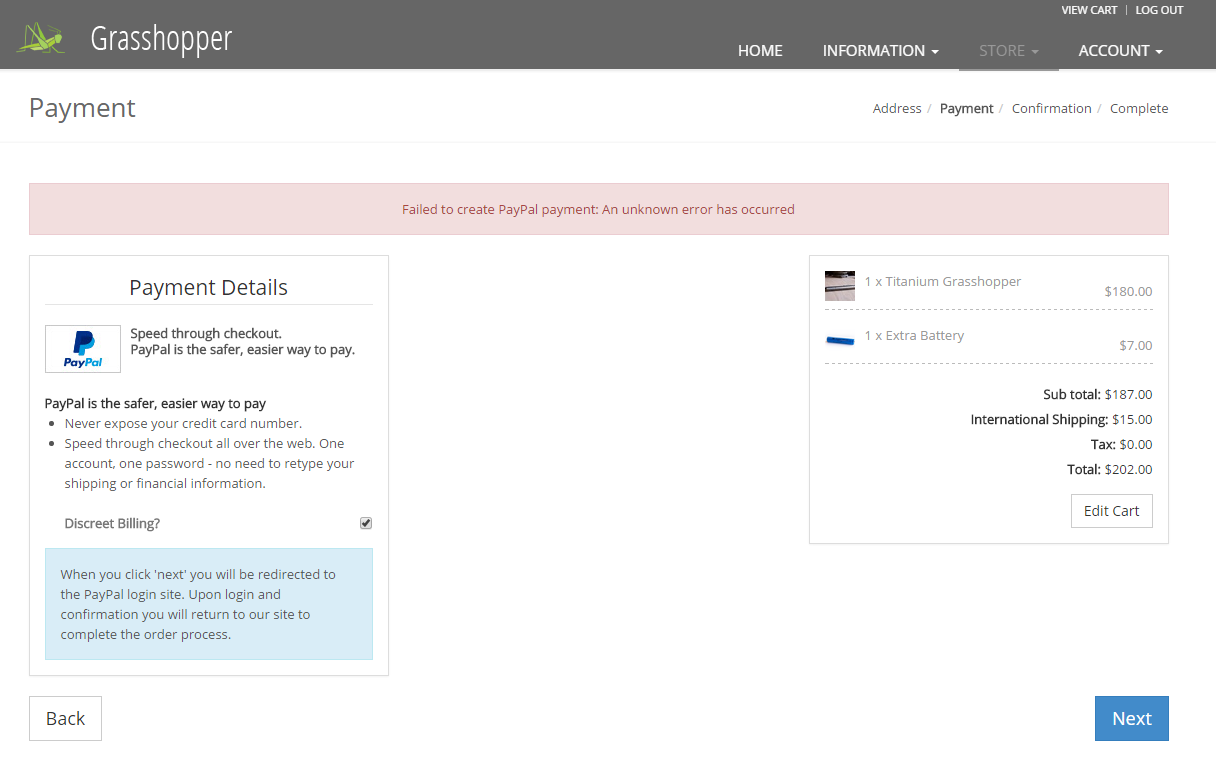The image size is (1216, 760).
Task: Click the $180.00 item price
Action: [1128, 292]
